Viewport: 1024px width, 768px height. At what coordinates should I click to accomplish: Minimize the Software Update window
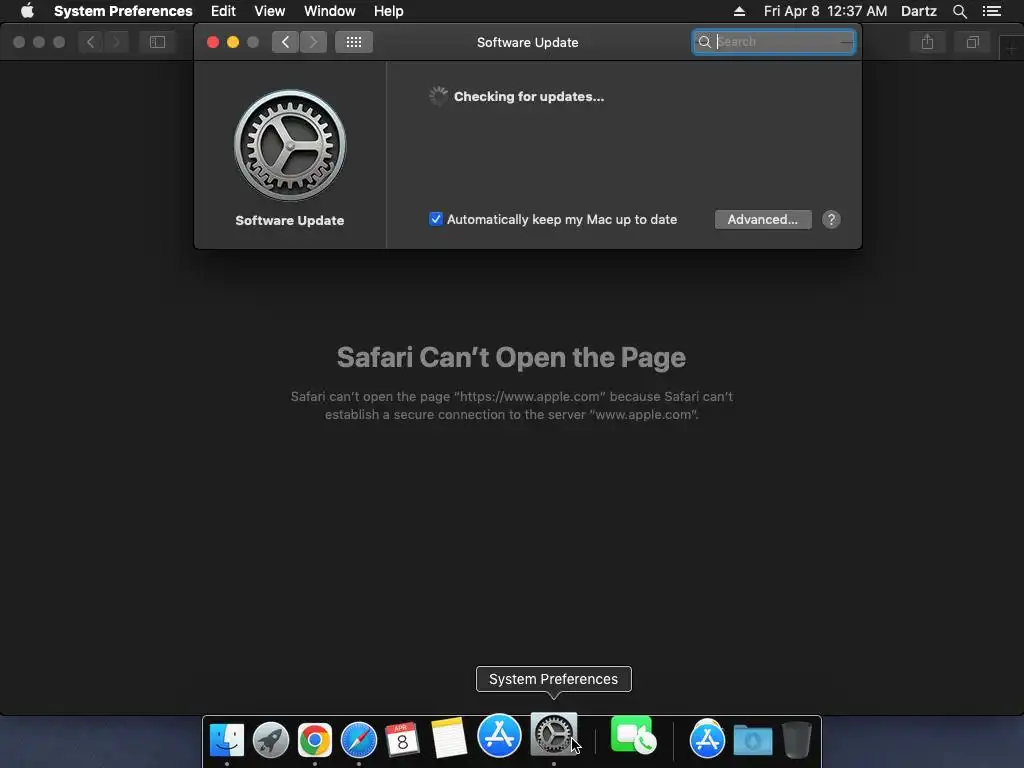(x=232, y=42)
